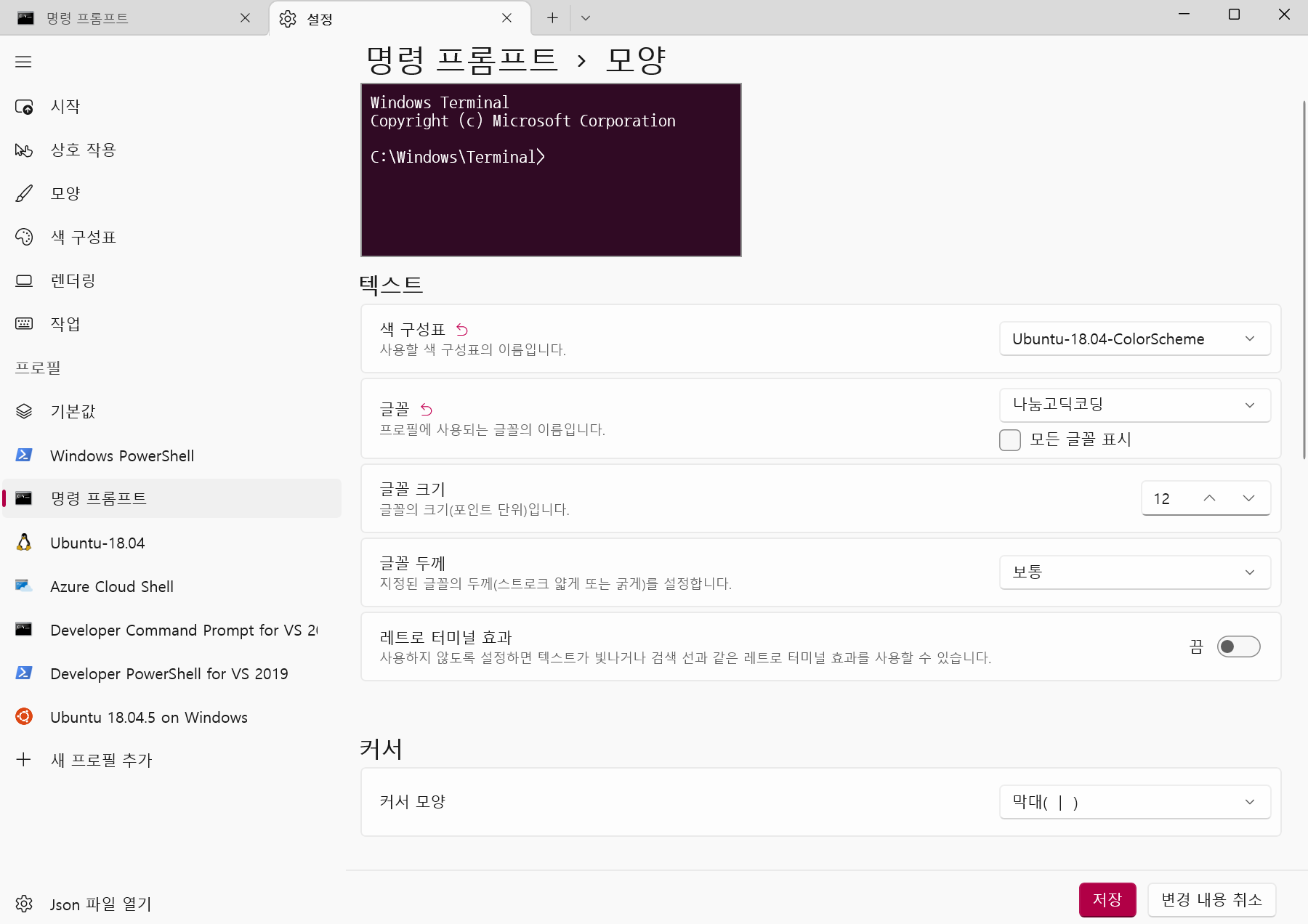Select the 명령 프롬프트 profile in sidebar

pos(171,498)
